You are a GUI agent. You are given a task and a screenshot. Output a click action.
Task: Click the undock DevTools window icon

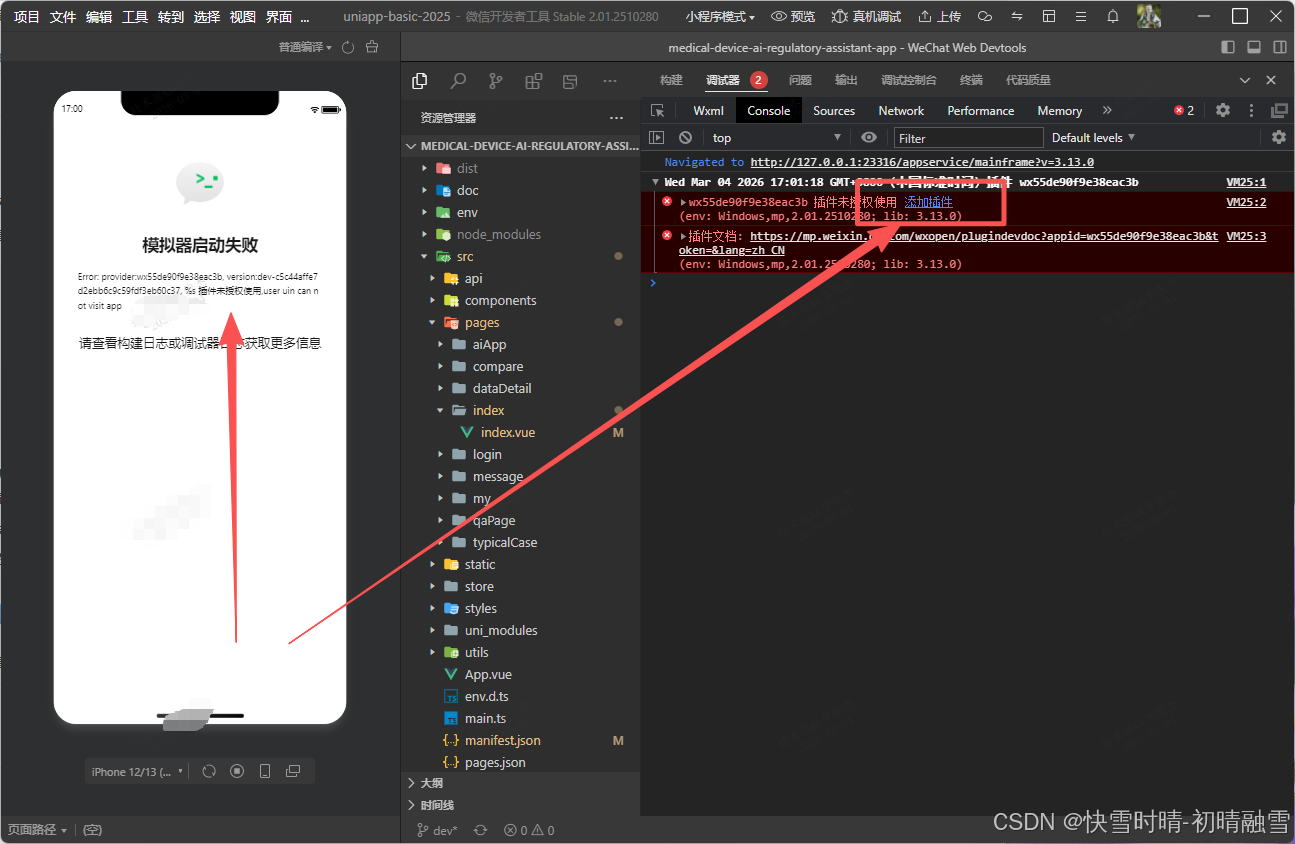pos(1279,110)
